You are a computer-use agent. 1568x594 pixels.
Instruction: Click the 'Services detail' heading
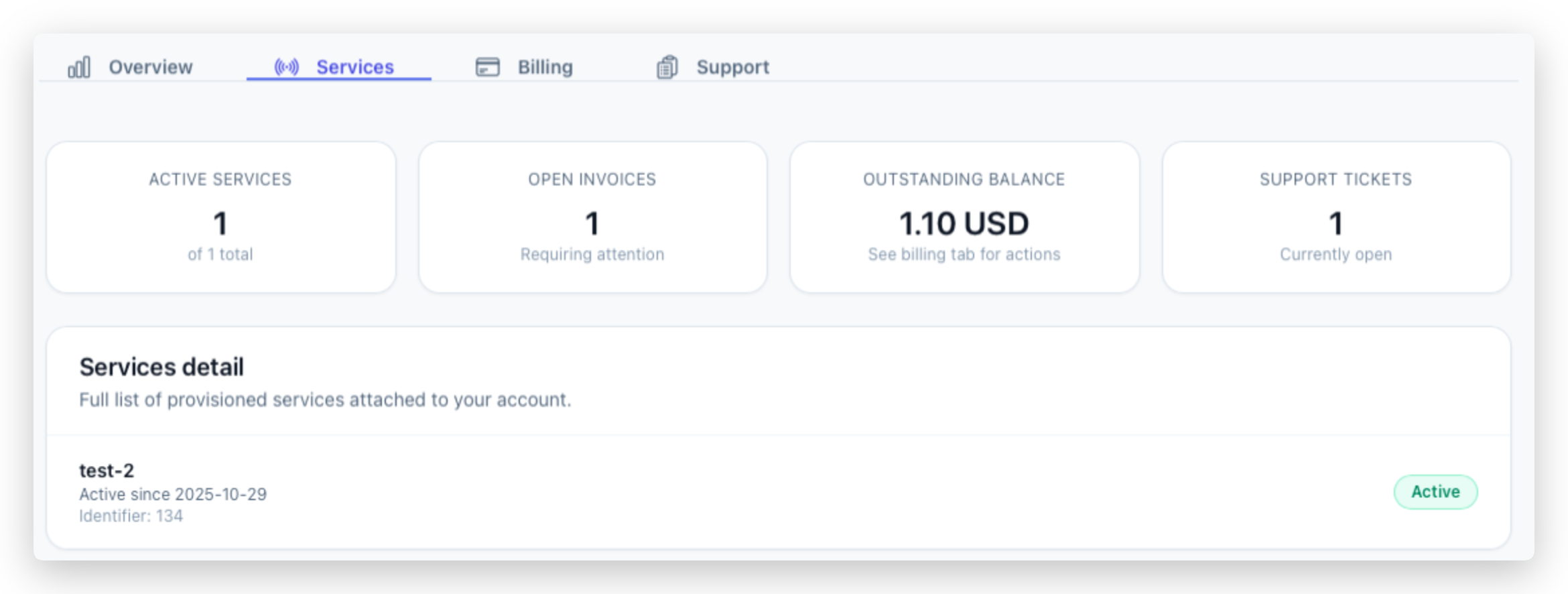[x=161, y=367]
